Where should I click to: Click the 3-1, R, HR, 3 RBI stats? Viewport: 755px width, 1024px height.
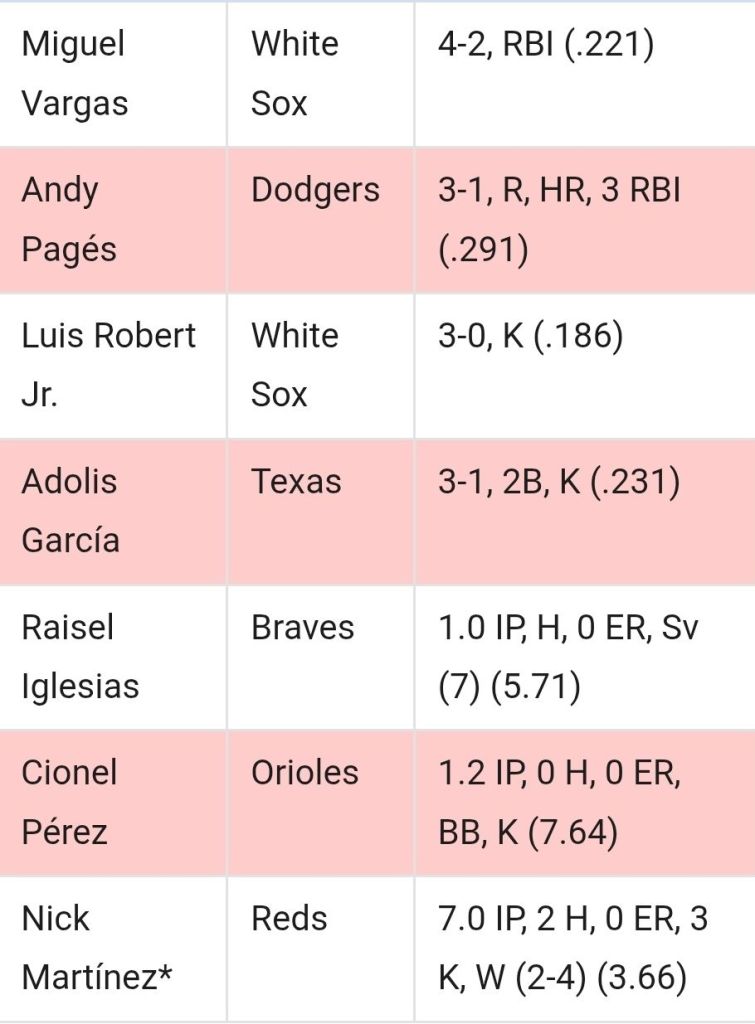click(x=560, y=220)
